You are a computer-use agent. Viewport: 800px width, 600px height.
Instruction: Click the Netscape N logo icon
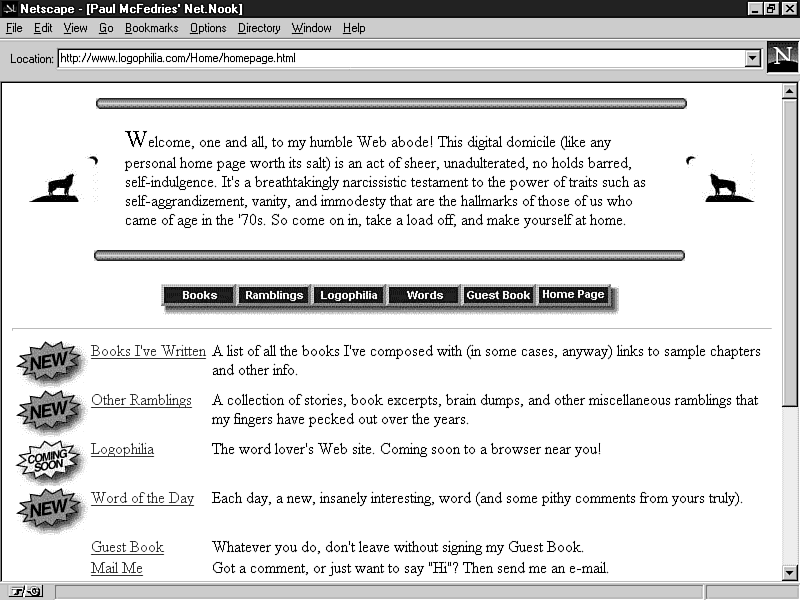point(783,57)
